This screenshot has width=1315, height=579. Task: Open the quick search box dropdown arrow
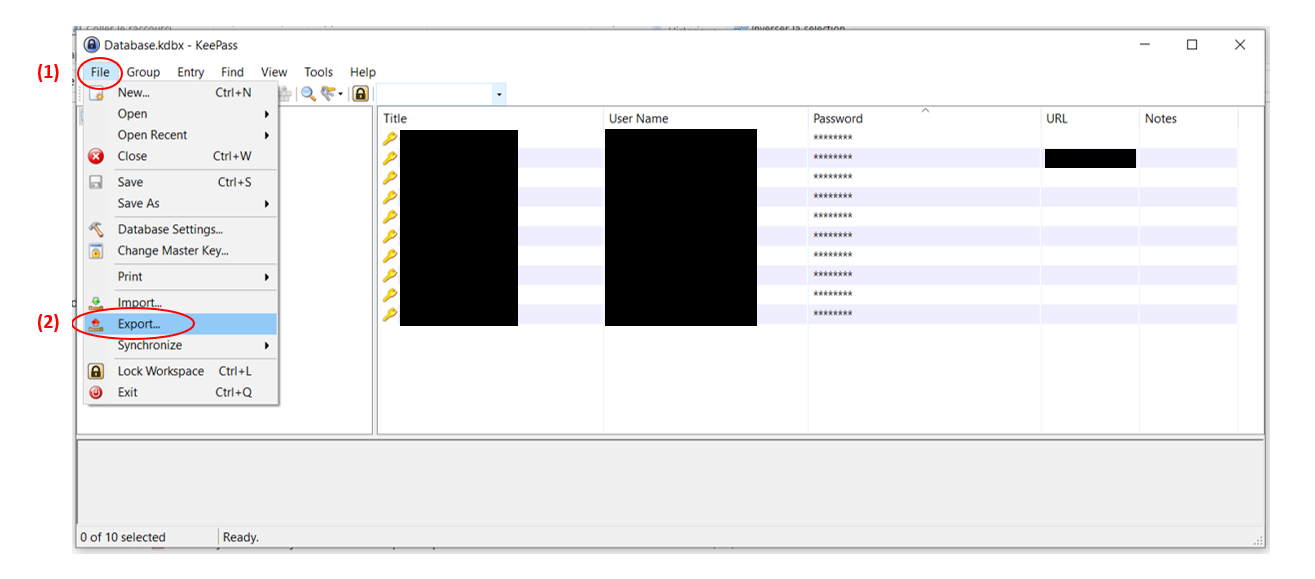coord(499,94)
